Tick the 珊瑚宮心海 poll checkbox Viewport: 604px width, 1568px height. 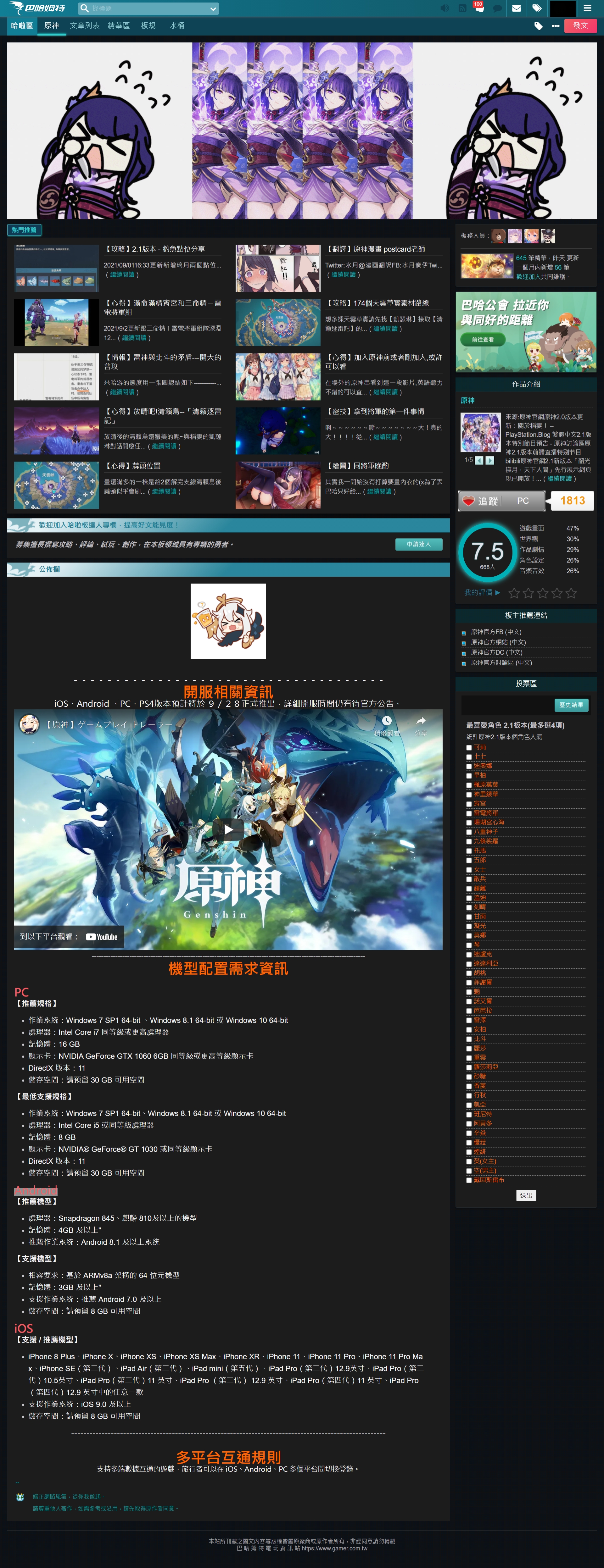pyautogui.click(x=469, y=823)
